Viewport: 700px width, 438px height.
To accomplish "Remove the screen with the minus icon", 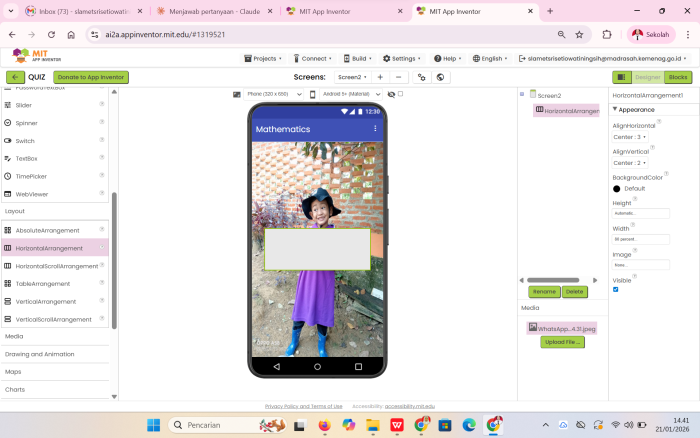I will (399, 77).
